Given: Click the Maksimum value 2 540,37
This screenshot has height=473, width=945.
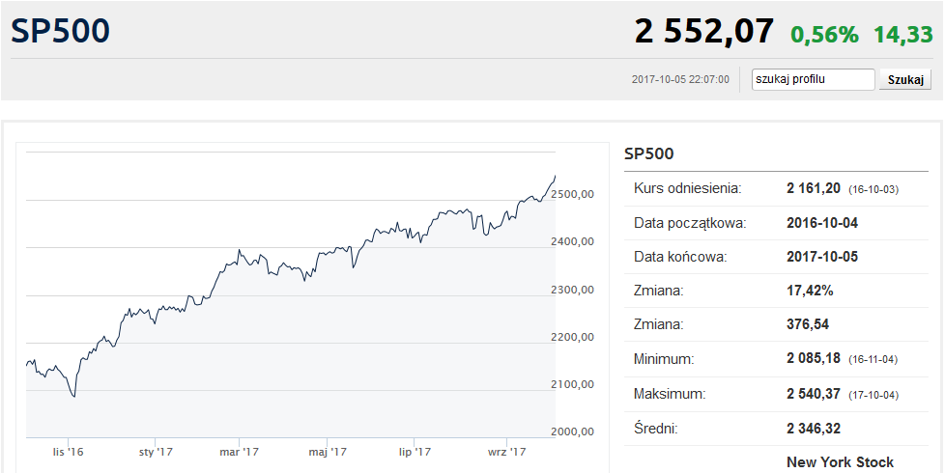Looking at the screenshot, I should pos(814,394).
